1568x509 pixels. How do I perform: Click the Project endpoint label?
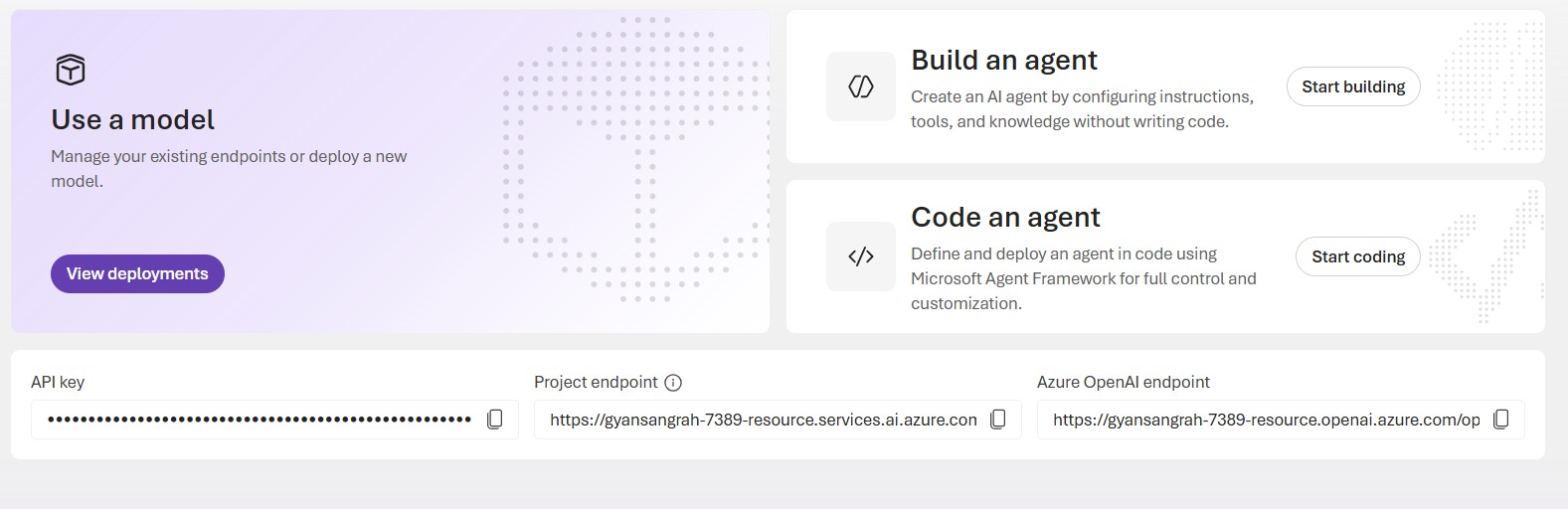596,382
